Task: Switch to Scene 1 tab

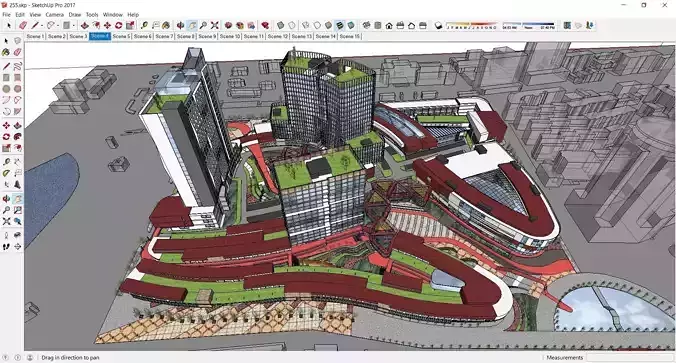Action: [x=35, y=36]
